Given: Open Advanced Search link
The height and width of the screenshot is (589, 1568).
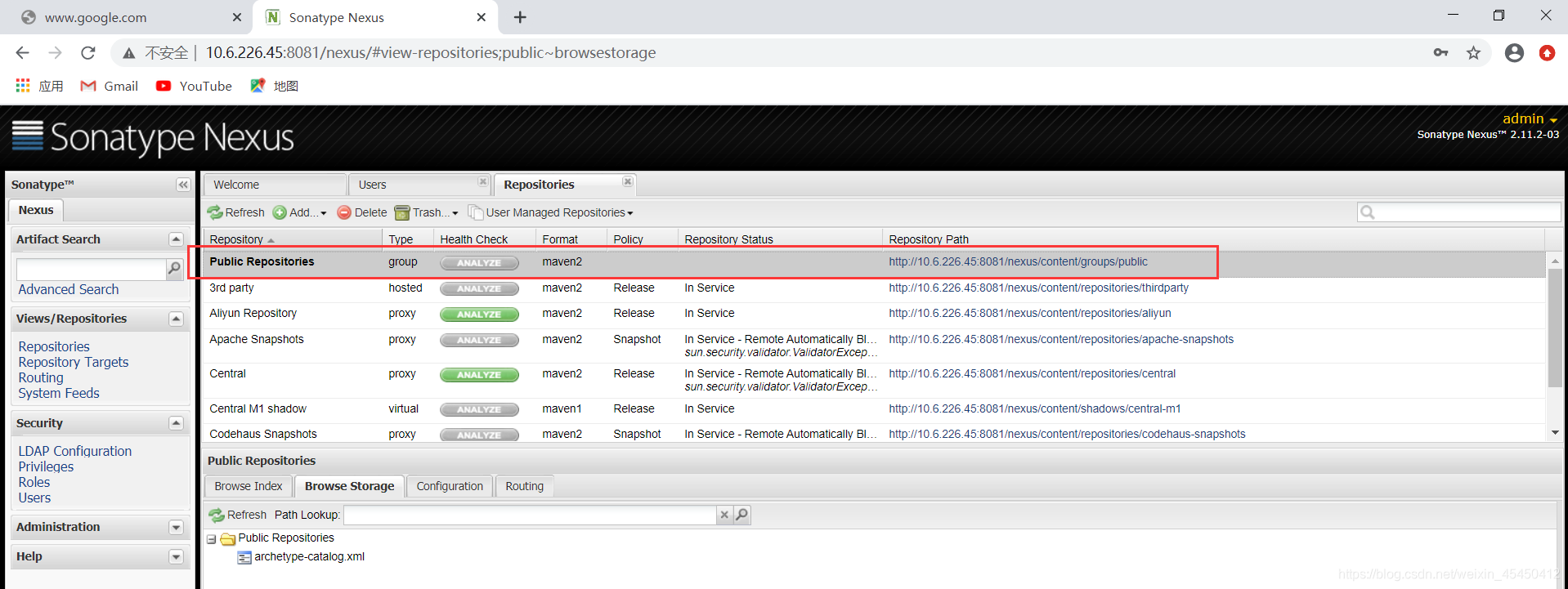Looking at the screenshot, I should [x=69, y=289].
